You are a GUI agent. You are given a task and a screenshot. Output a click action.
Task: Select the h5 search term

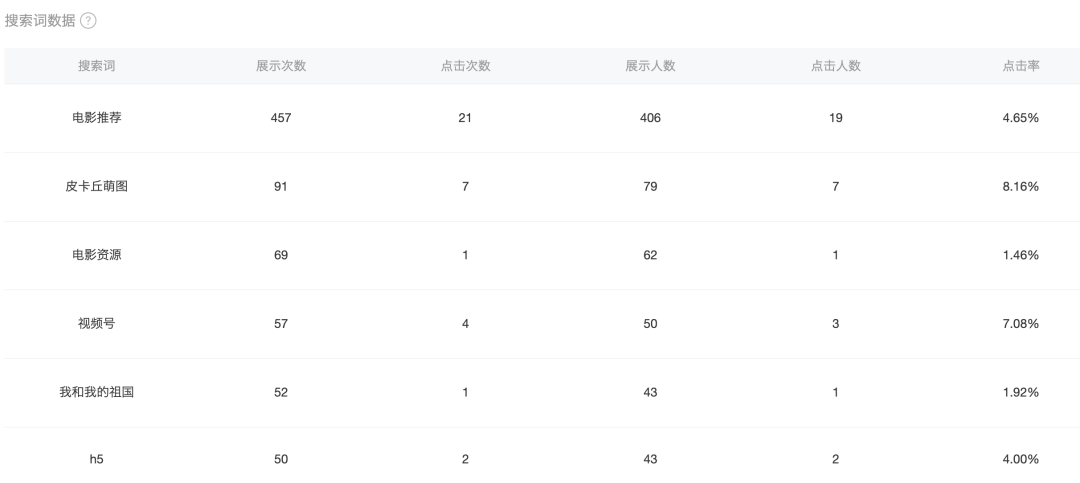tap(96, 459)
